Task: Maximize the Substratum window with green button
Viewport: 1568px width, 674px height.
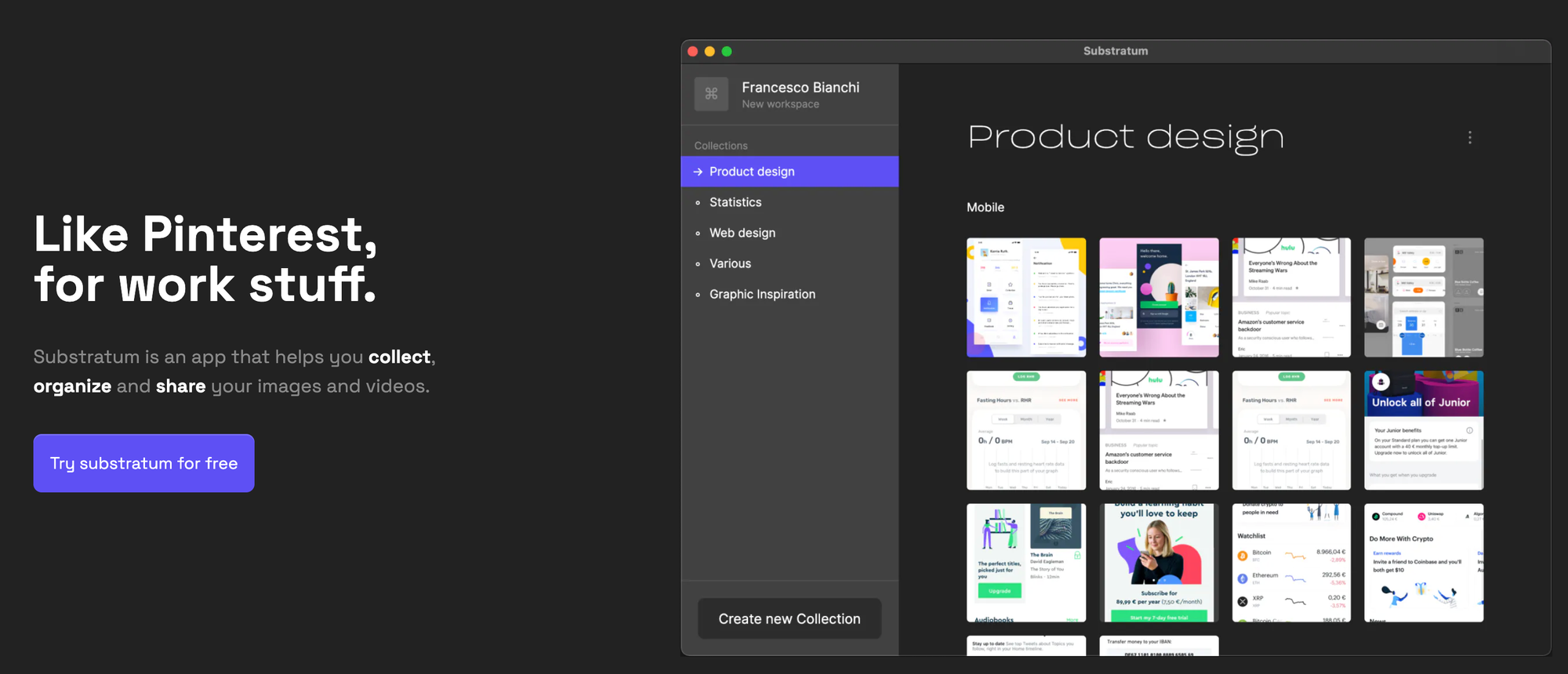Action: point(727,52)
